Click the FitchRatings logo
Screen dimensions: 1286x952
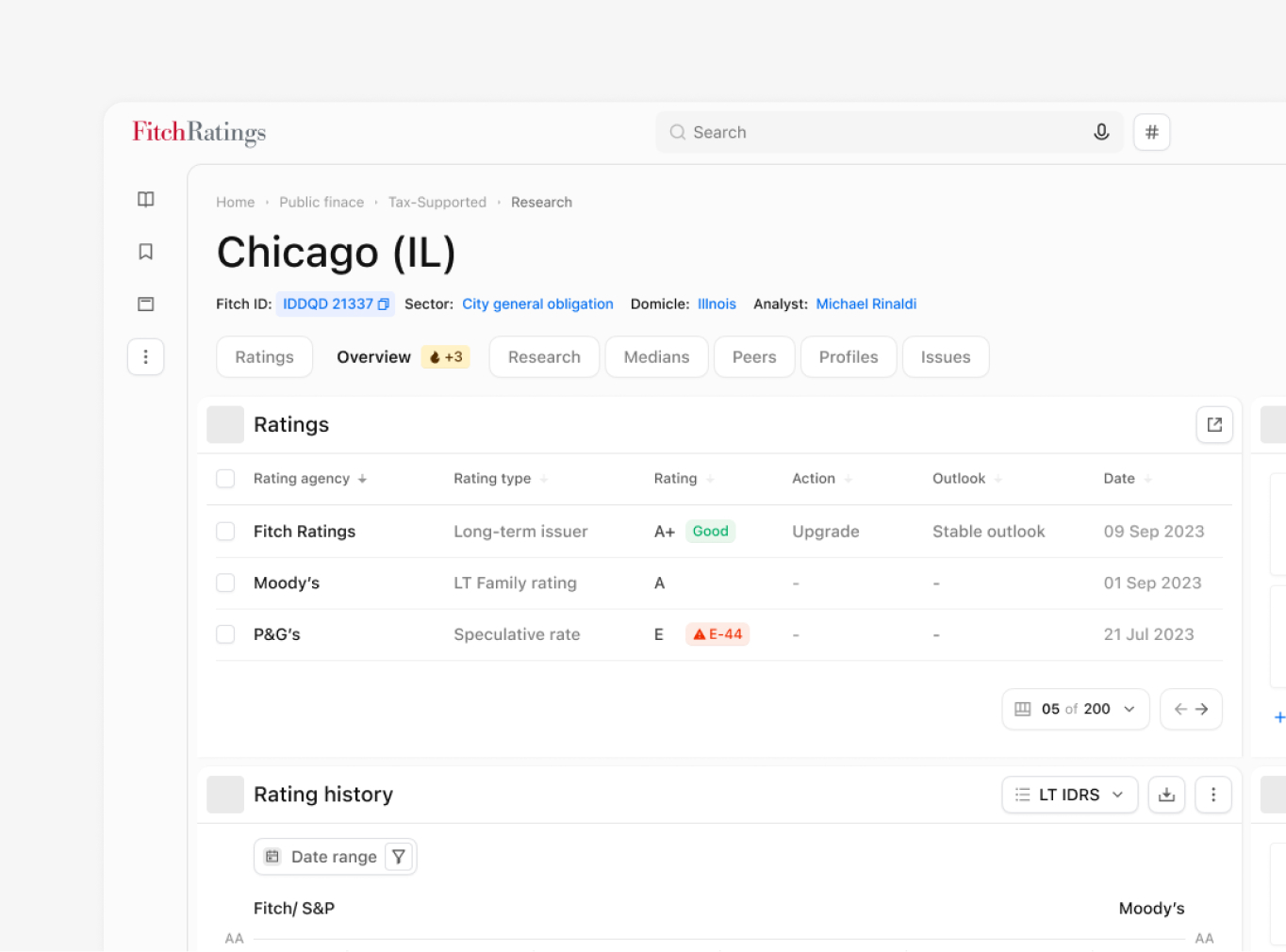199,133
